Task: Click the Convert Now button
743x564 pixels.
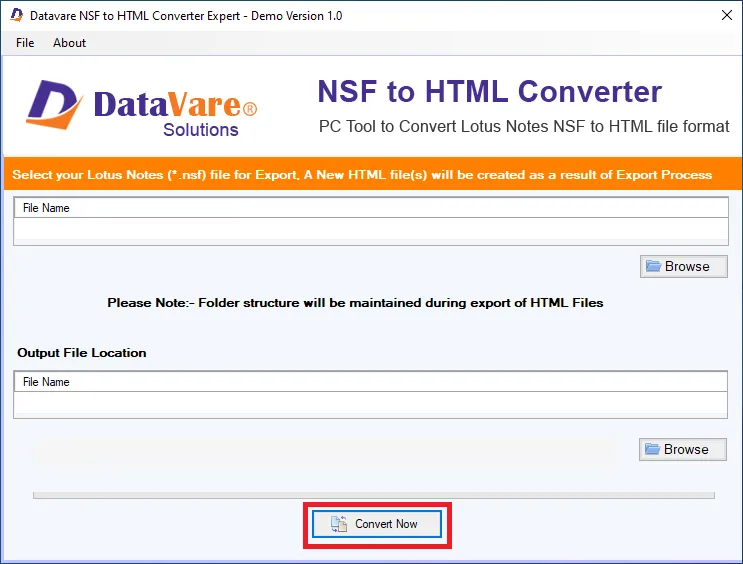Action: [x=377, y=524]
